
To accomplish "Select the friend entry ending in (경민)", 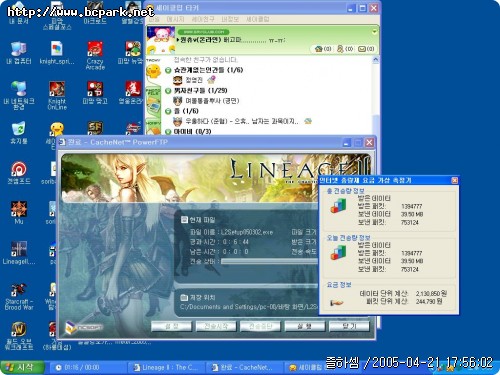I will tap(206, 101).
